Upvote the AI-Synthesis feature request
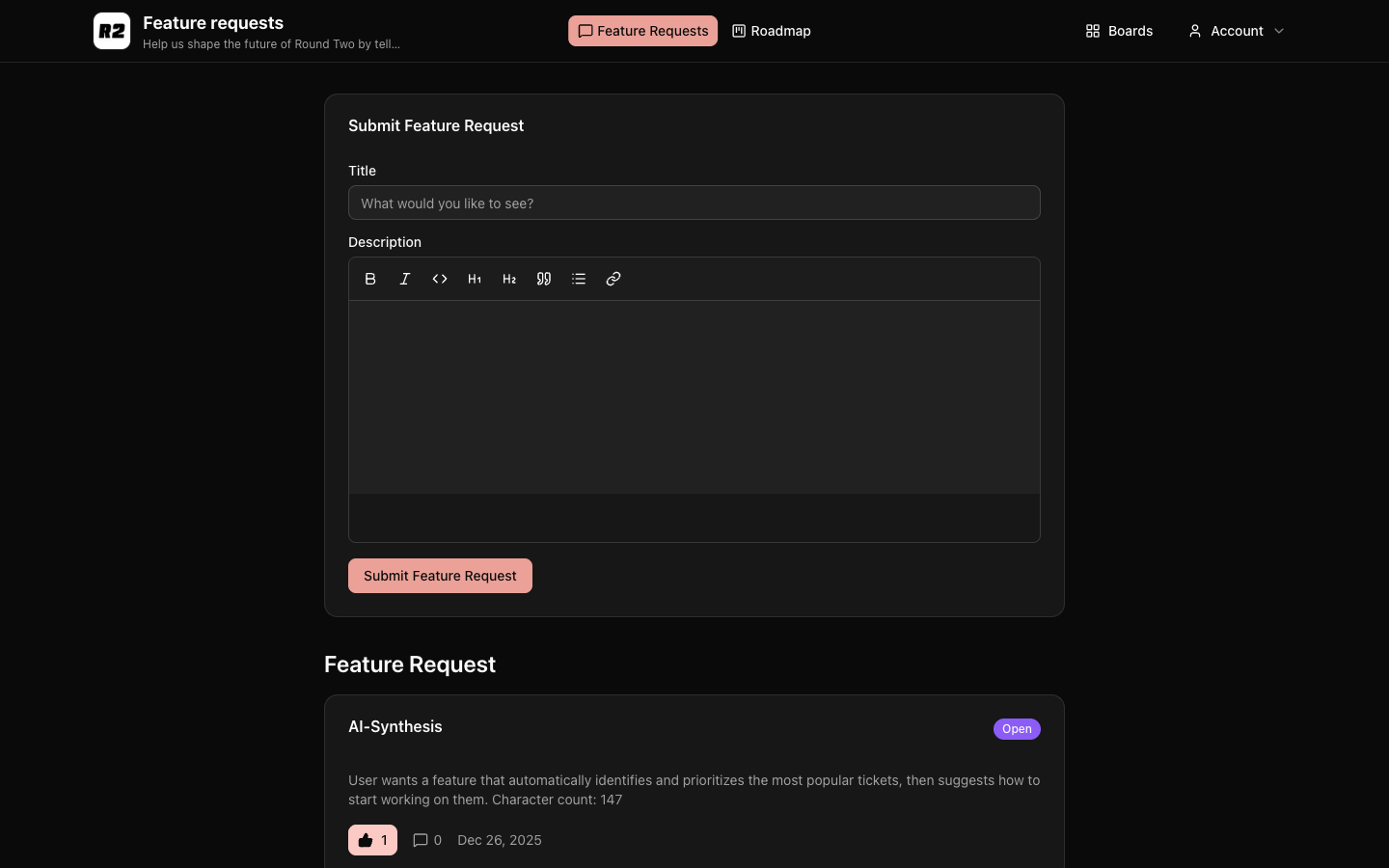Viewport: 1389px width, 868px height. pyautogui.click(x=372, y=840)
